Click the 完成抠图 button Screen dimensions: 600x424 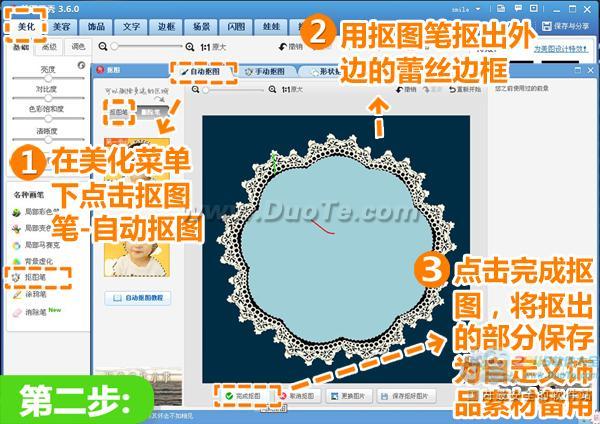click(244, 396)
